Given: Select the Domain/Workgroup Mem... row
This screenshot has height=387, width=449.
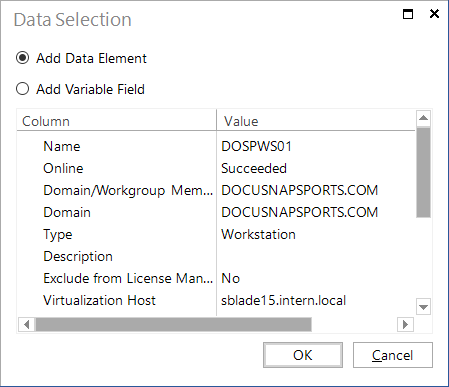Looking at the screenshot, I should click(216, 190).
